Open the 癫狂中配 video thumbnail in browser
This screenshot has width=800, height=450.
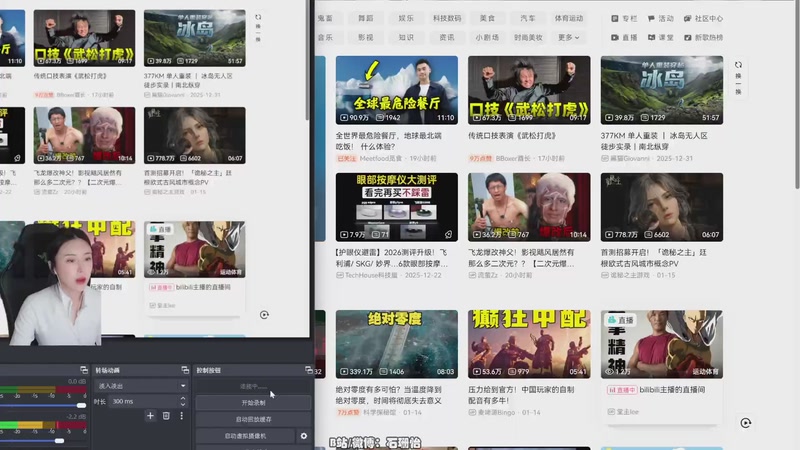pyautogui.click(x=529, y=344)
